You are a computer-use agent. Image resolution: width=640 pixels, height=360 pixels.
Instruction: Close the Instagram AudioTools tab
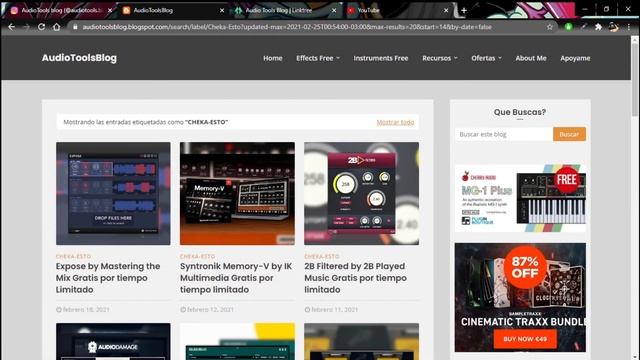[x=110, y=11]
